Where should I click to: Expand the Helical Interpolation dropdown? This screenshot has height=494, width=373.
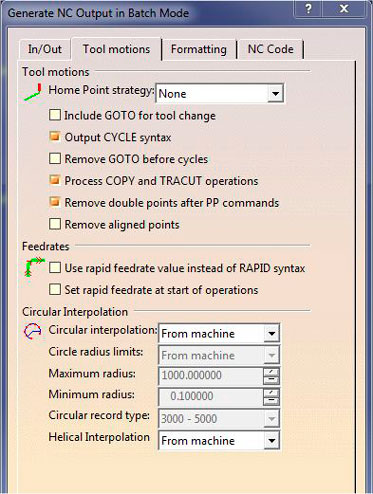pos(272,441)
